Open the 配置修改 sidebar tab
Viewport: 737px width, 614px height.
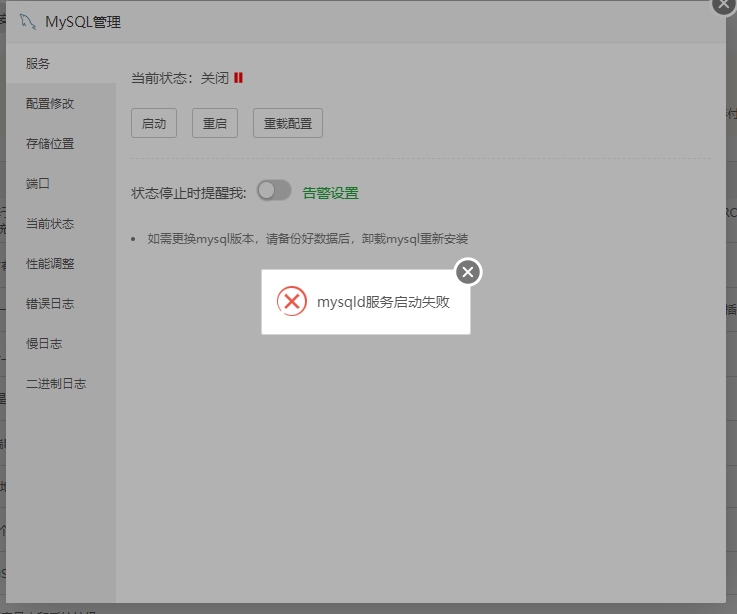click(x=61, y=103)
